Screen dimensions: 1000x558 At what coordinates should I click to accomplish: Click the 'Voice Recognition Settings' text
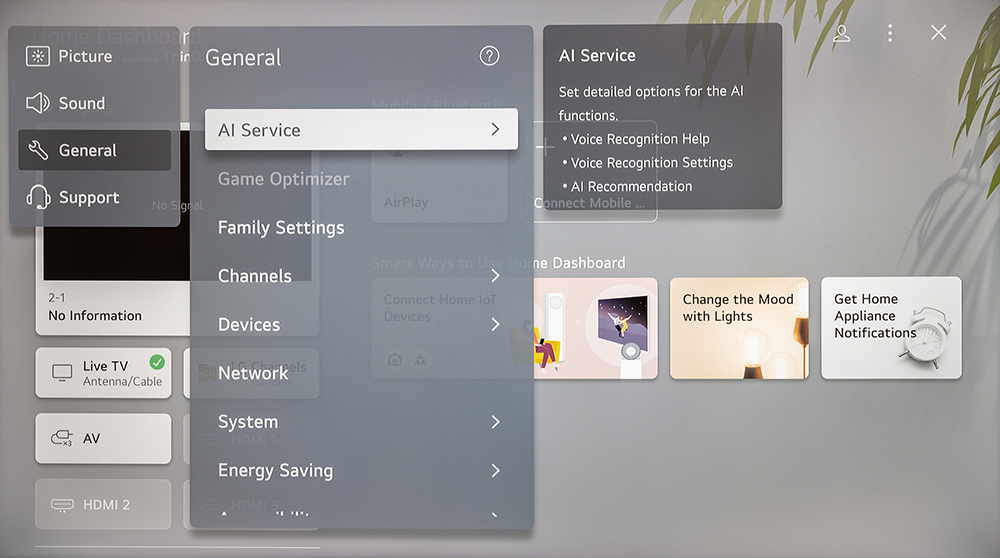pos(651,163)
